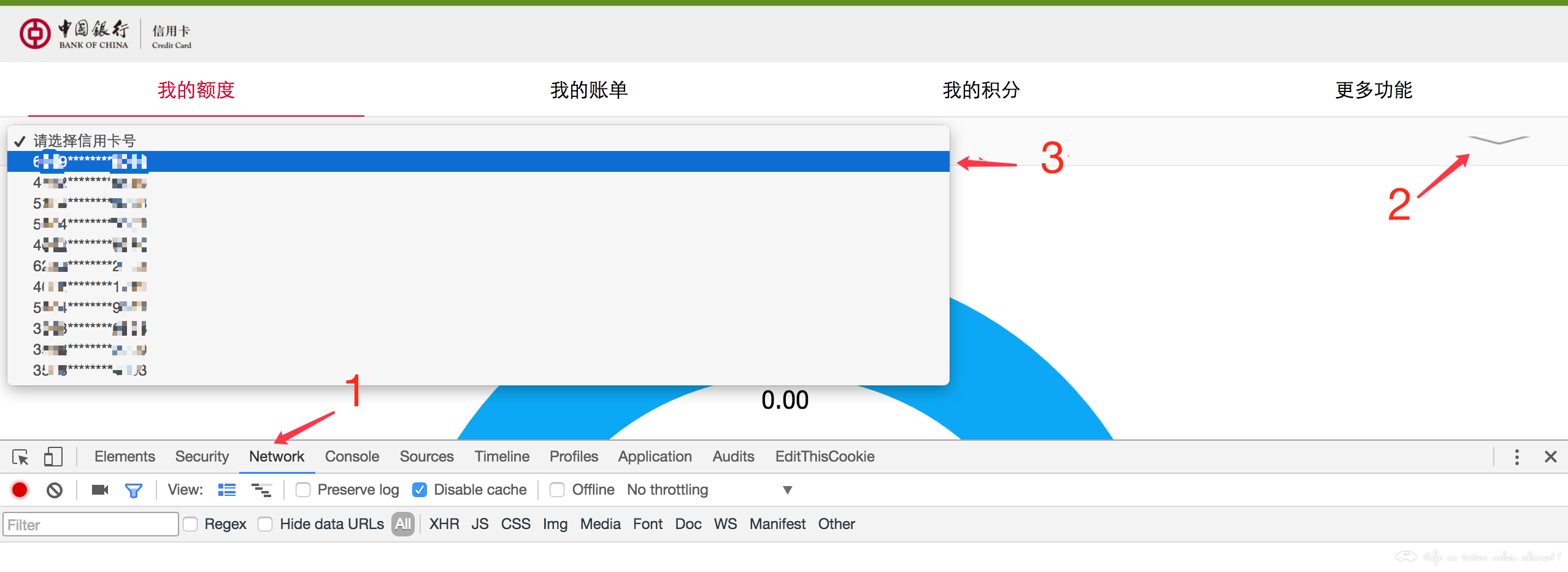Switch to the Console panel

352,457
